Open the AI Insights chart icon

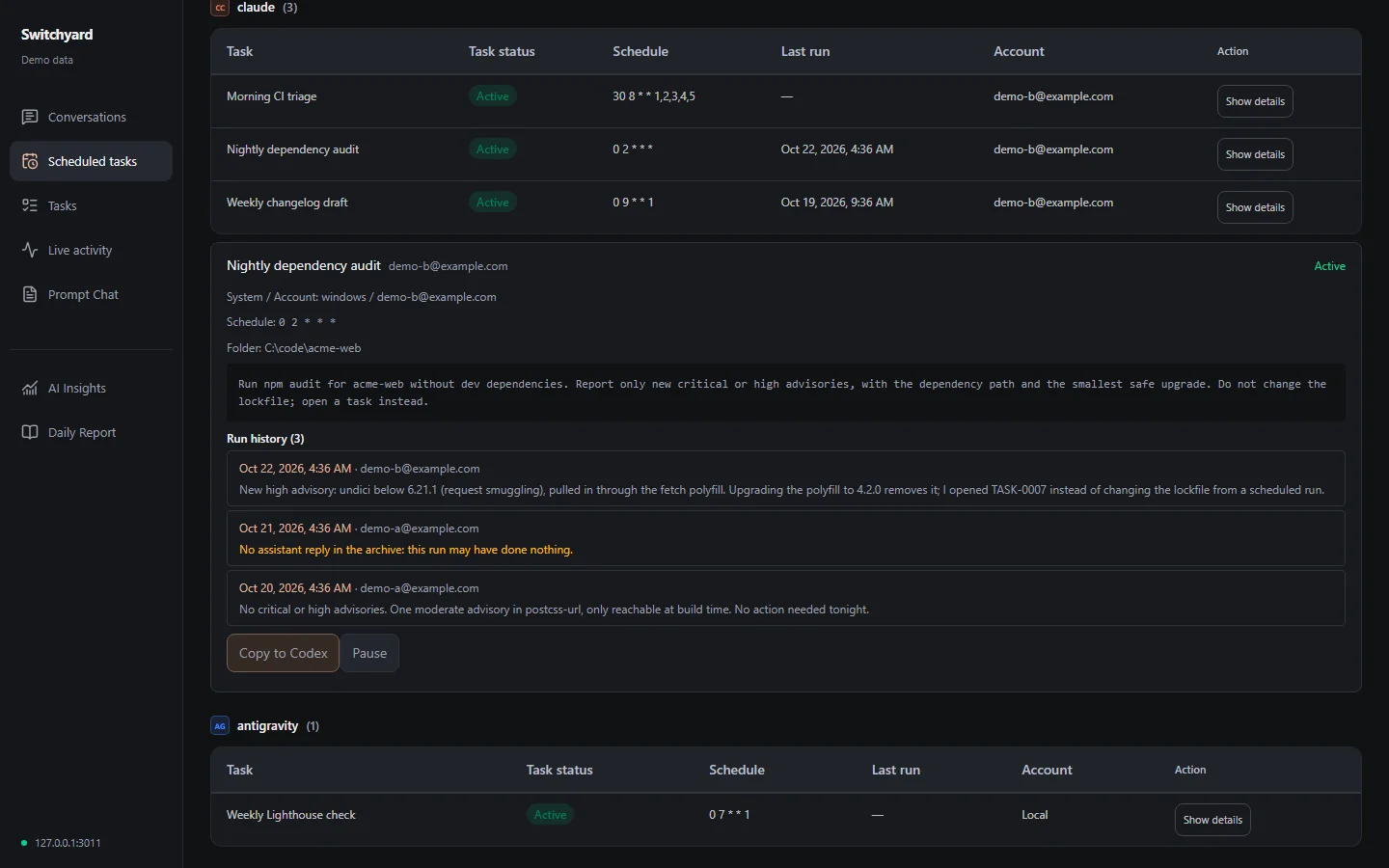pos(30,388)
